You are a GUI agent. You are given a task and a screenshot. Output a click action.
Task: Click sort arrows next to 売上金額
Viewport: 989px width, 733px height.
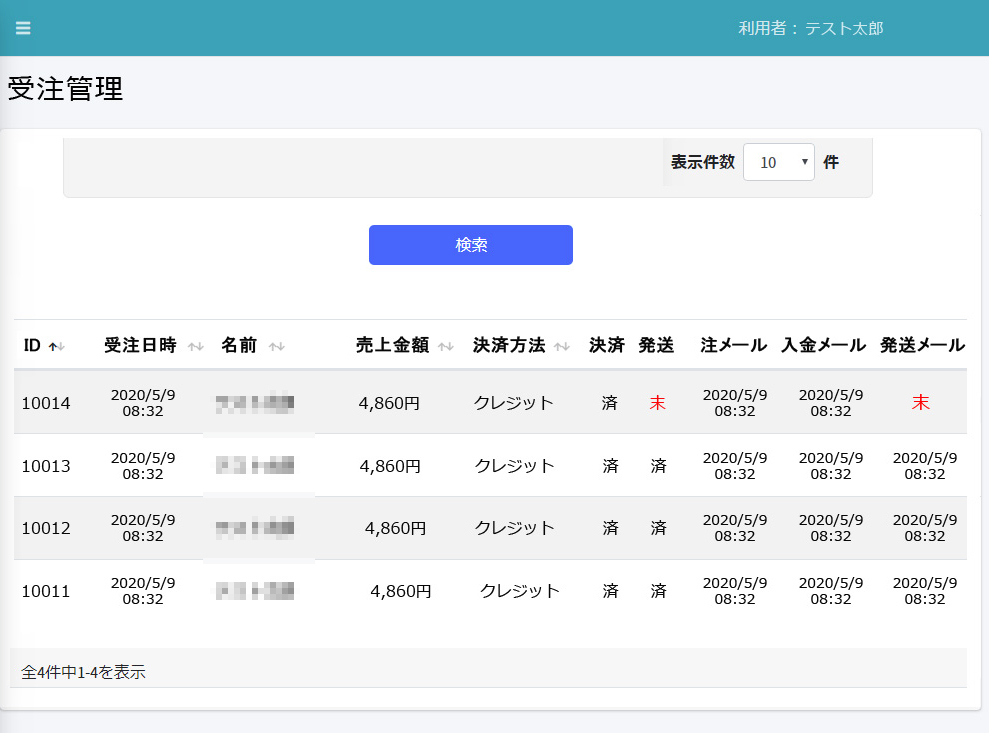(446, 346)
